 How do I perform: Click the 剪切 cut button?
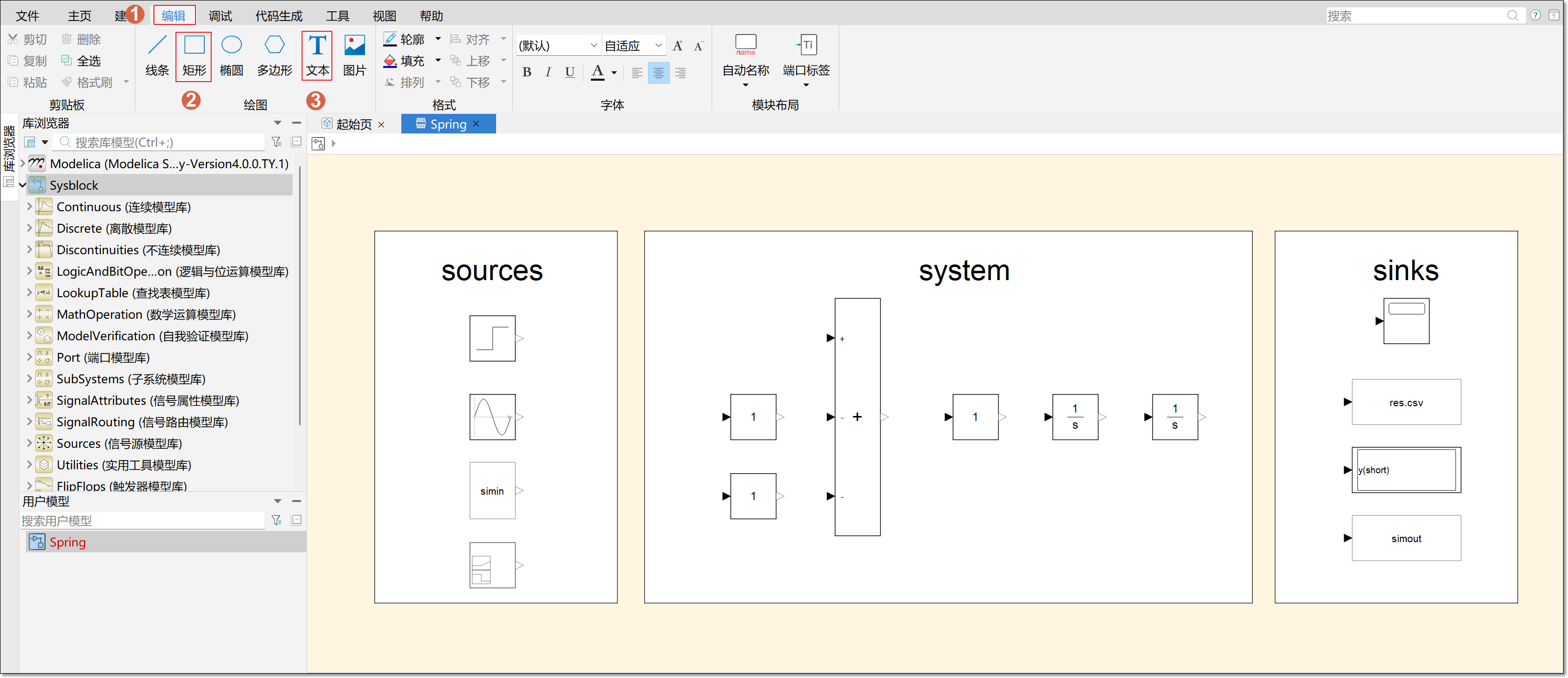click(27, 40)
